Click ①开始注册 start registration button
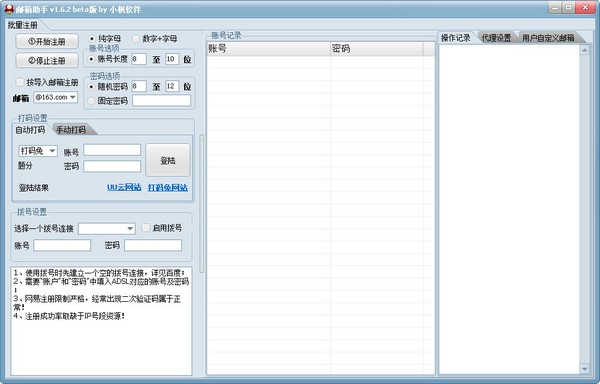 coord(47,41)
